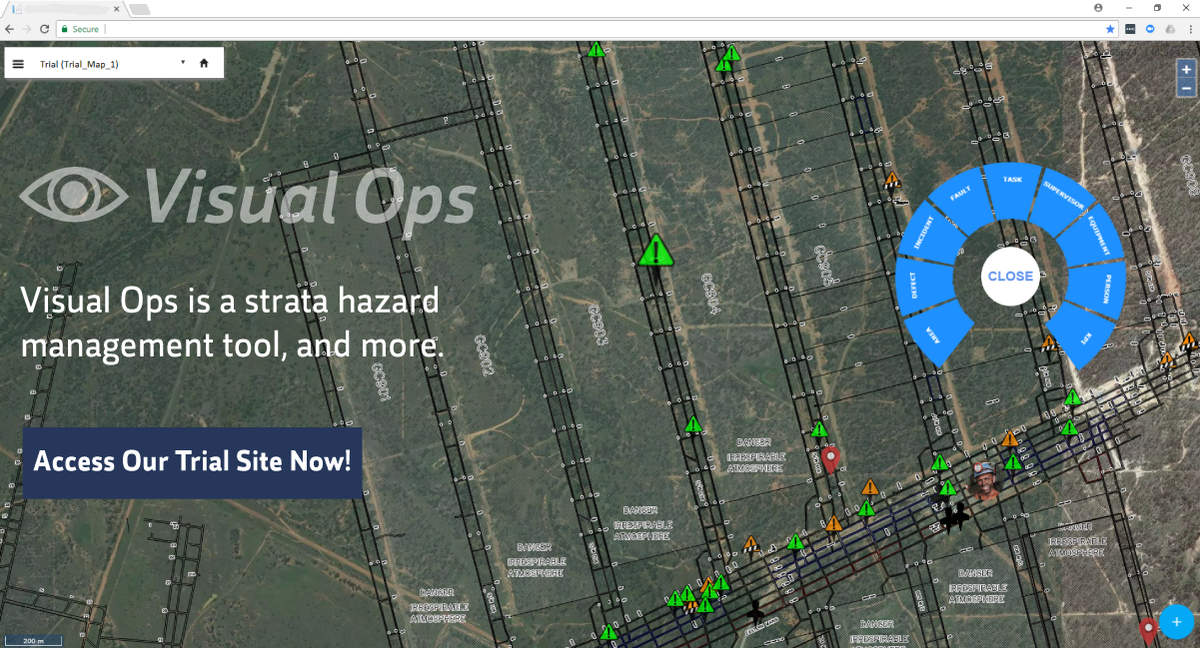1200x648 pixels.
Task: Reload the page in browser
Action: pos(44,29)
